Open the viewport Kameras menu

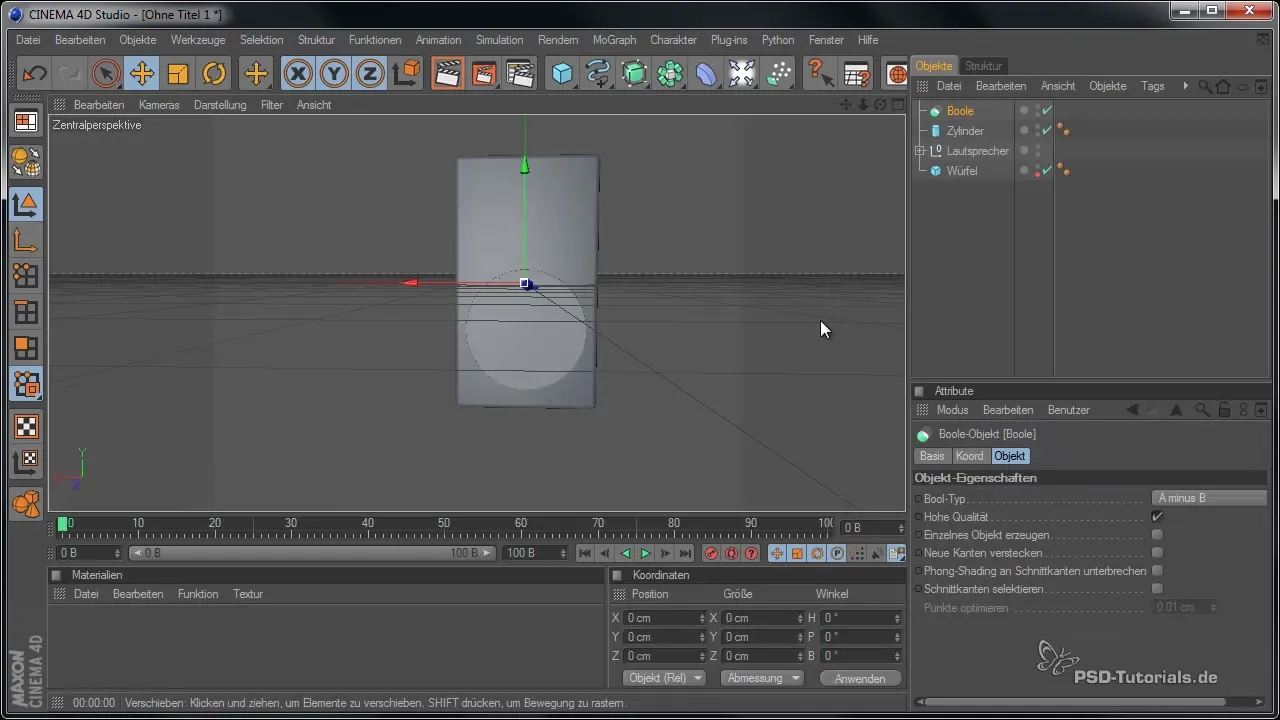click(159, 105)
